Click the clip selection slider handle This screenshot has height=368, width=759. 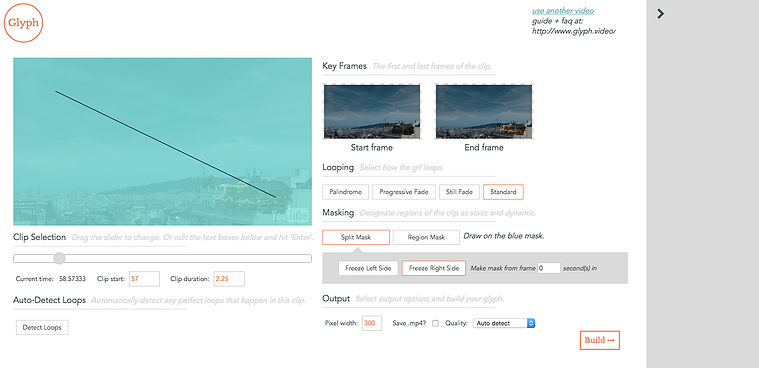click(x=59, y=258)
